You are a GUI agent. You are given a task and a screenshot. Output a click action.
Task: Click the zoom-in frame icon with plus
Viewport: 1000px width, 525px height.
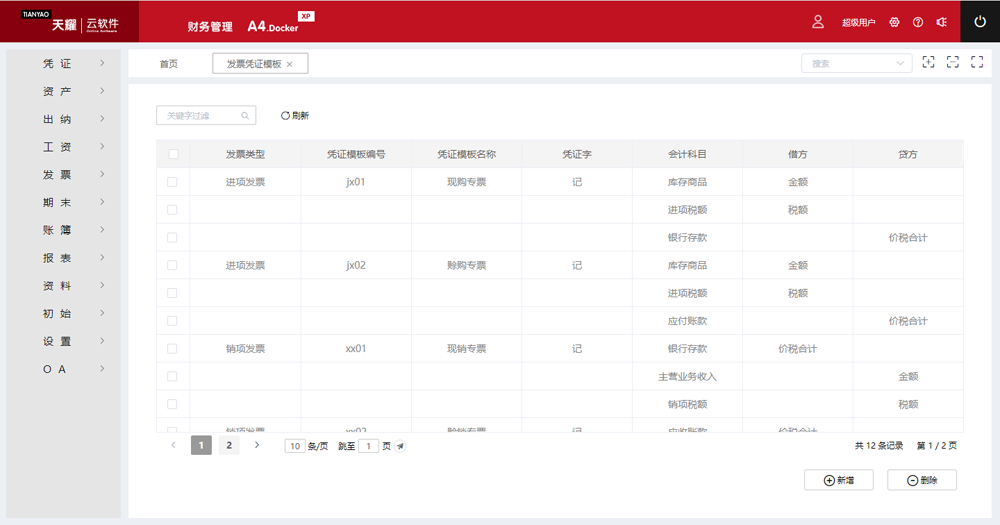point(929,63)
